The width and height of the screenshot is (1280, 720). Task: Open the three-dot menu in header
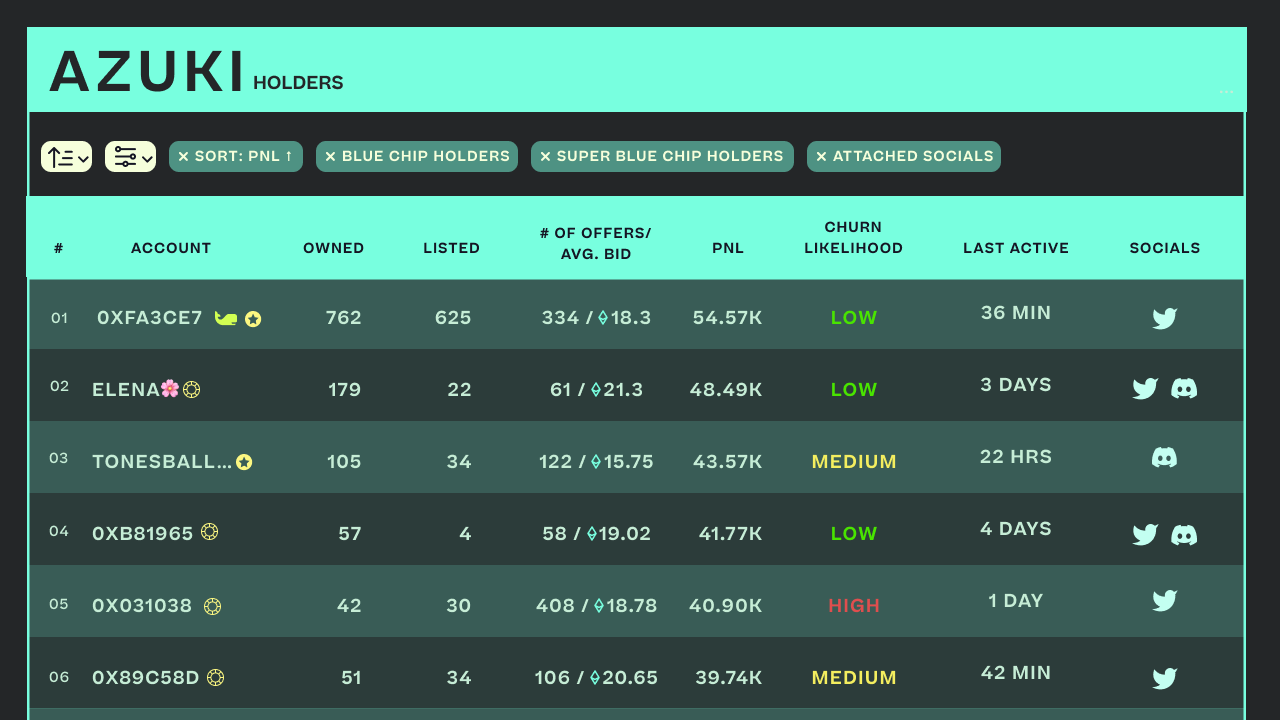(x=1226, y=93)
